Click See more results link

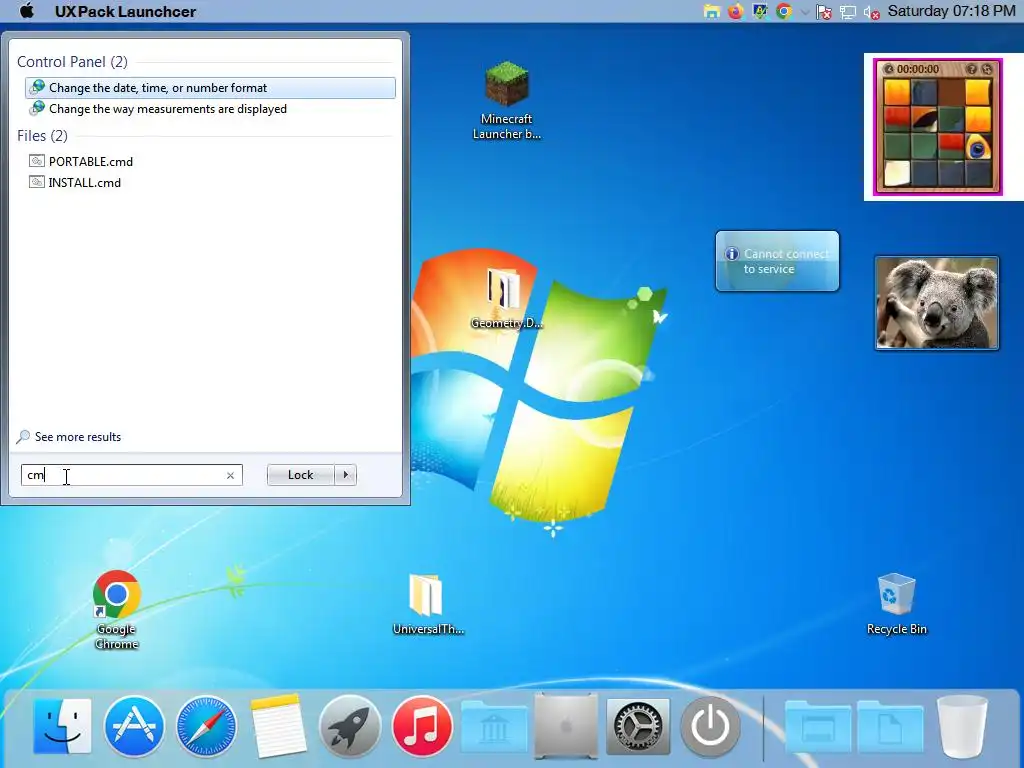(69, 436)
